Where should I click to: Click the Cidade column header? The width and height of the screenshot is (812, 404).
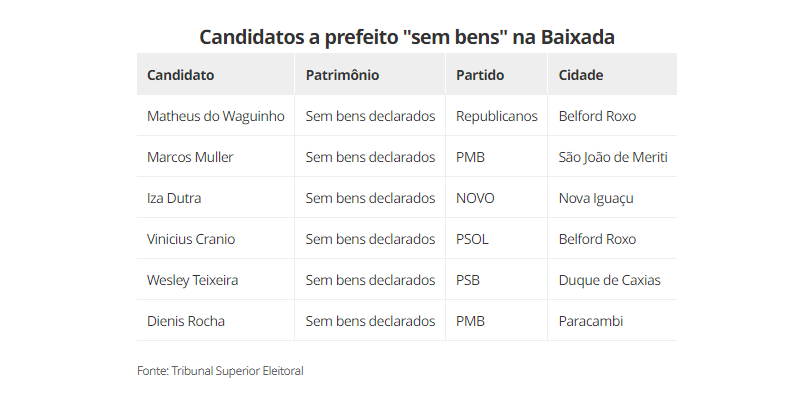click(581, 75)
